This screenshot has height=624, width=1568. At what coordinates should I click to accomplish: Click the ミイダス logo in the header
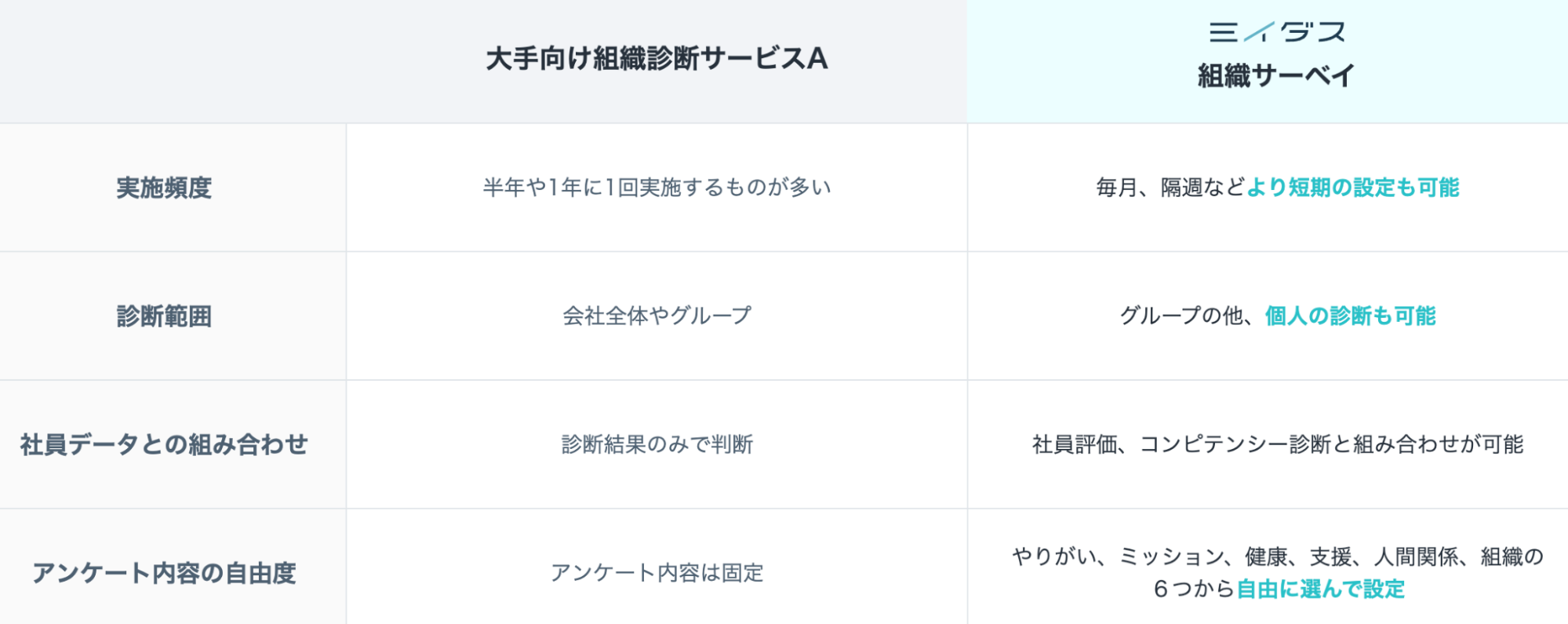coord(1276,32)
